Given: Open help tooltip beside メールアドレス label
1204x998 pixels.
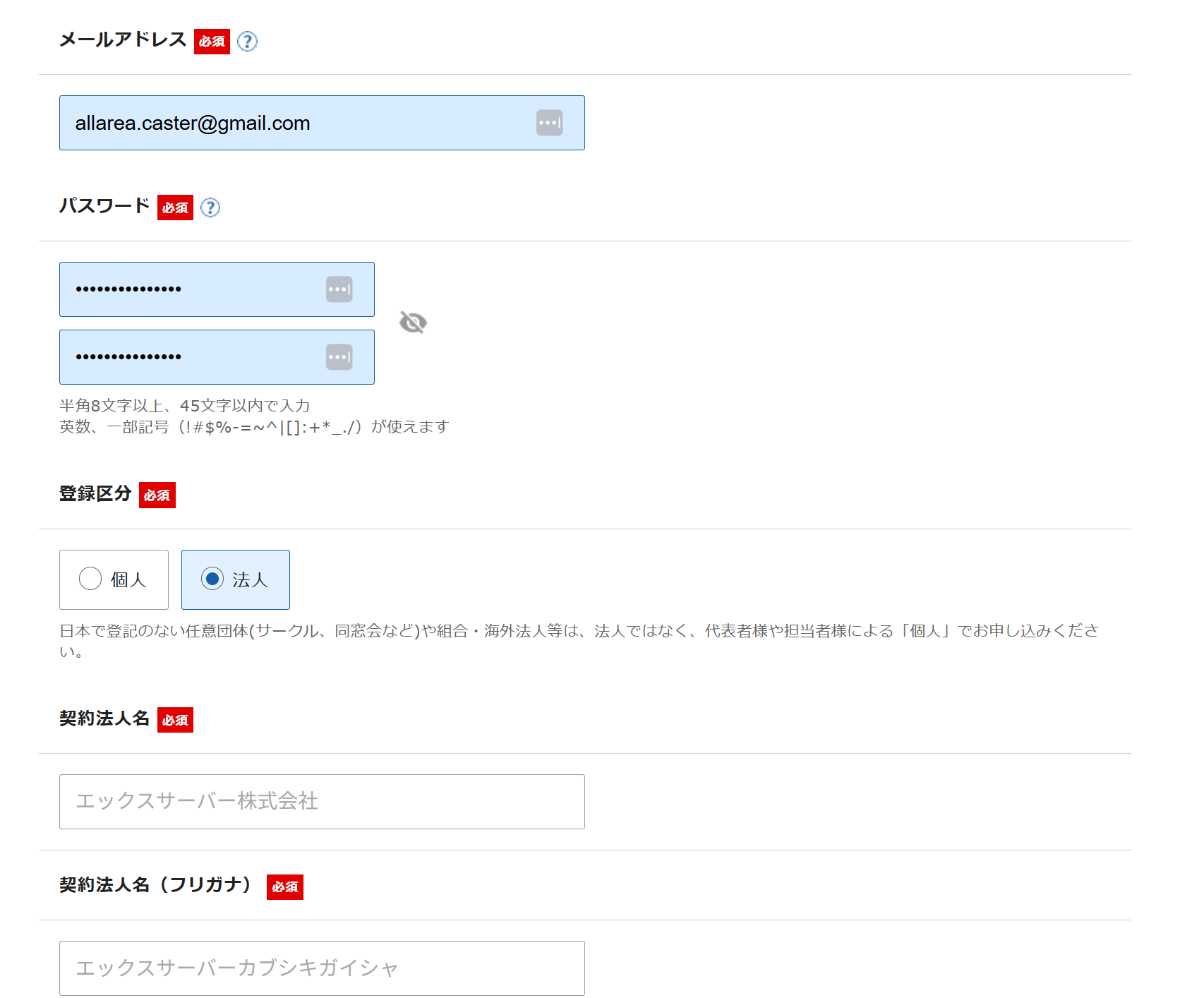Looking at the screenshot, I should click(x=247, y=42).
